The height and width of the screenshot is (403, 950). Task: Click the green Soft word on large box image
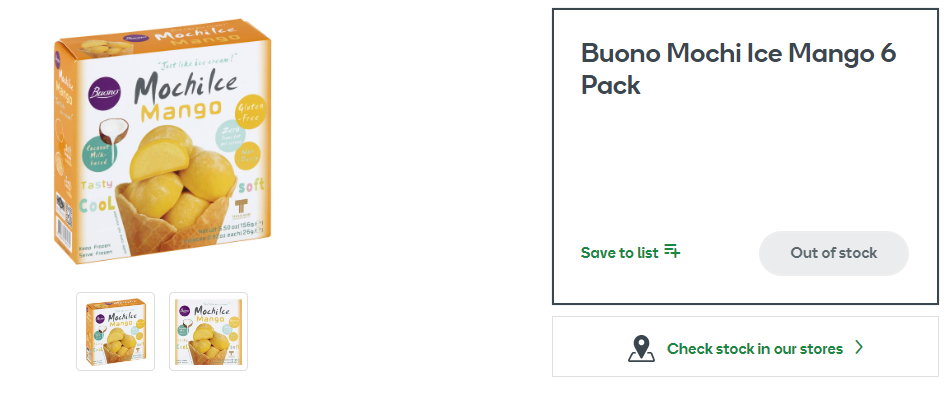click(x=251, y=187)
